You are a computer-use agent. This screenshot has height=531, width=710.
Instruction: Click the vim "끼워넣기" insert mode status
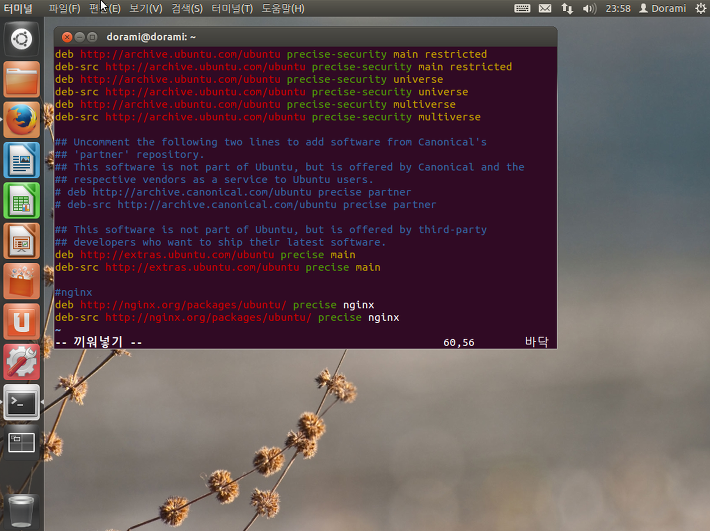pos(98,342)
